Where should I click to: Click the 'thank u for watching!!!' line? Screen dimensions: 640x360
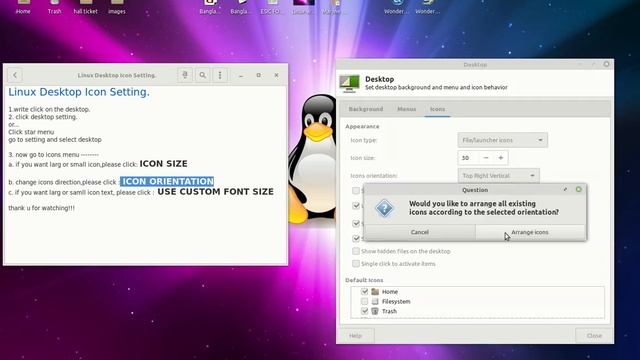point(41,208)
